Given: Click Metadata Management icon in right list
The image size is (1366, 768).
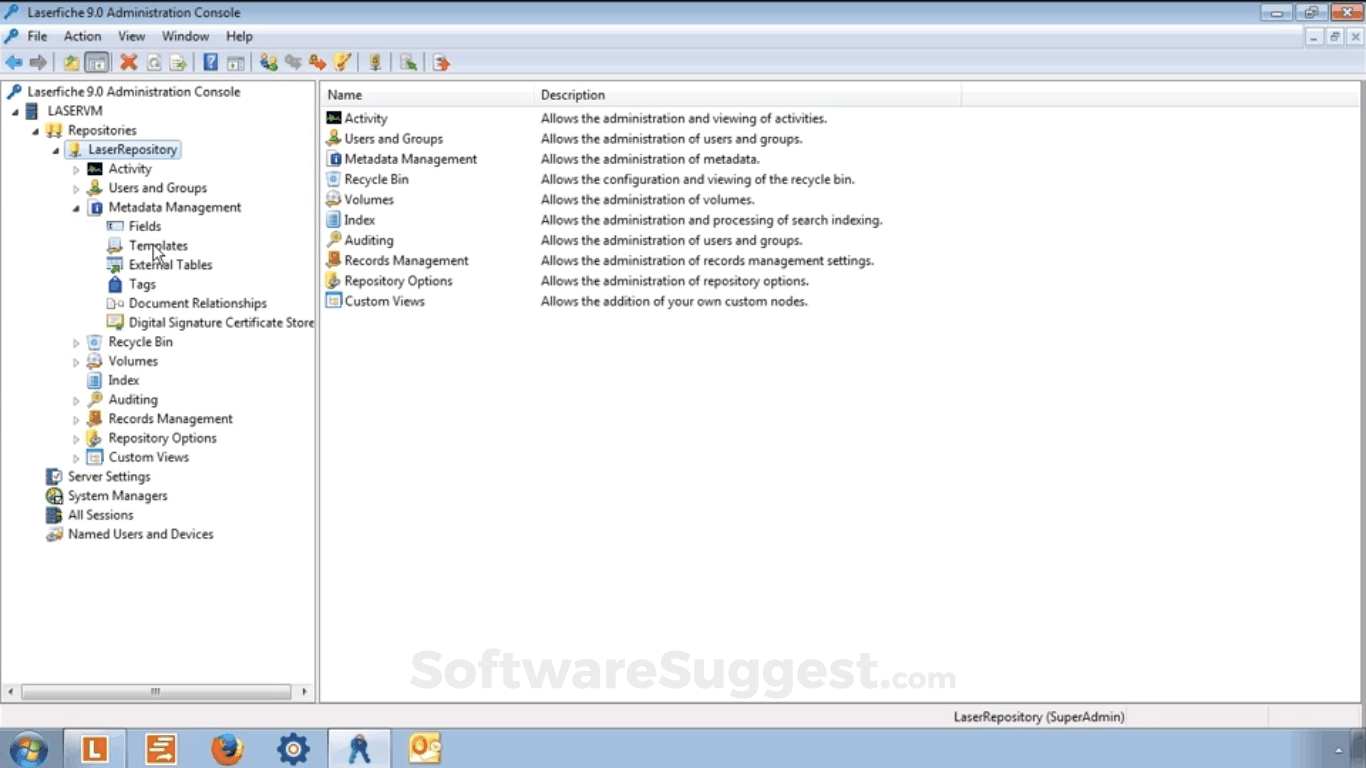Looking at the screenshot, I should [x=334, y=159].
